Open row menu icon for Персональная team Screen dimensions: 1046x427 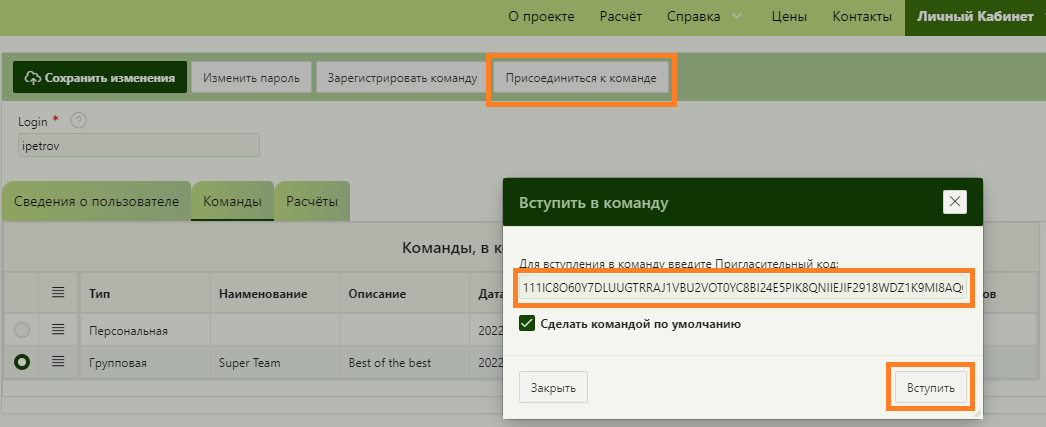(x=59, y=329)
